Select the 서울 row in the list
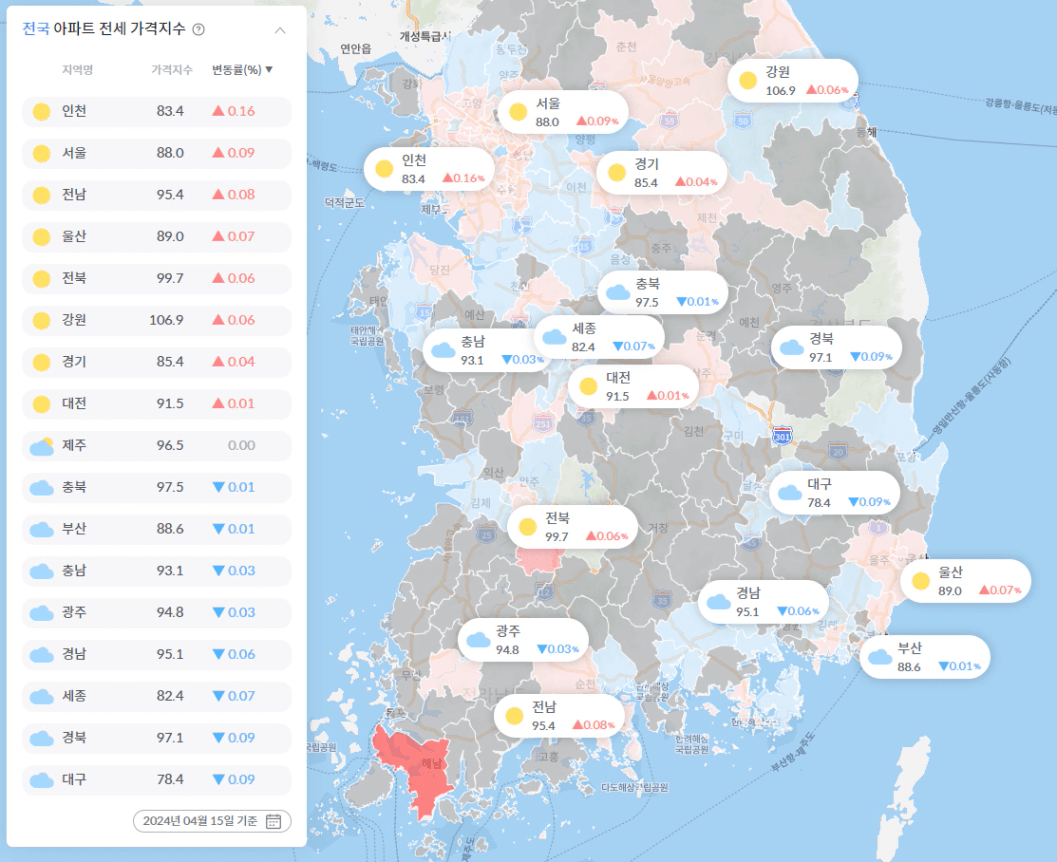This screenshot has height=862, width=1057. (x=157, y=153)
